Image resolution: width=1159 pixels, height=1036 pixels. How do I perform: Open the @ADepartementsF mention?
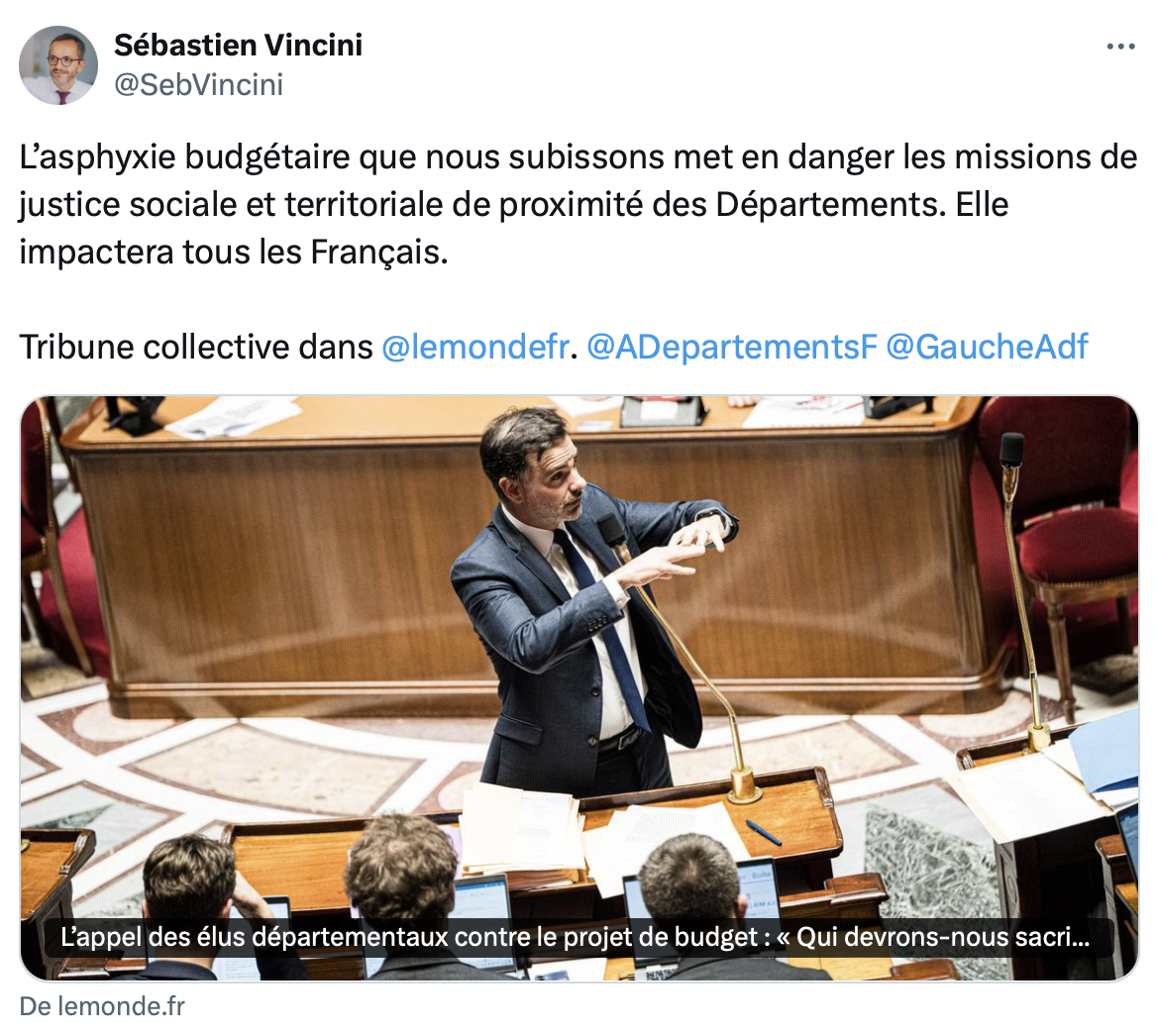732,347
